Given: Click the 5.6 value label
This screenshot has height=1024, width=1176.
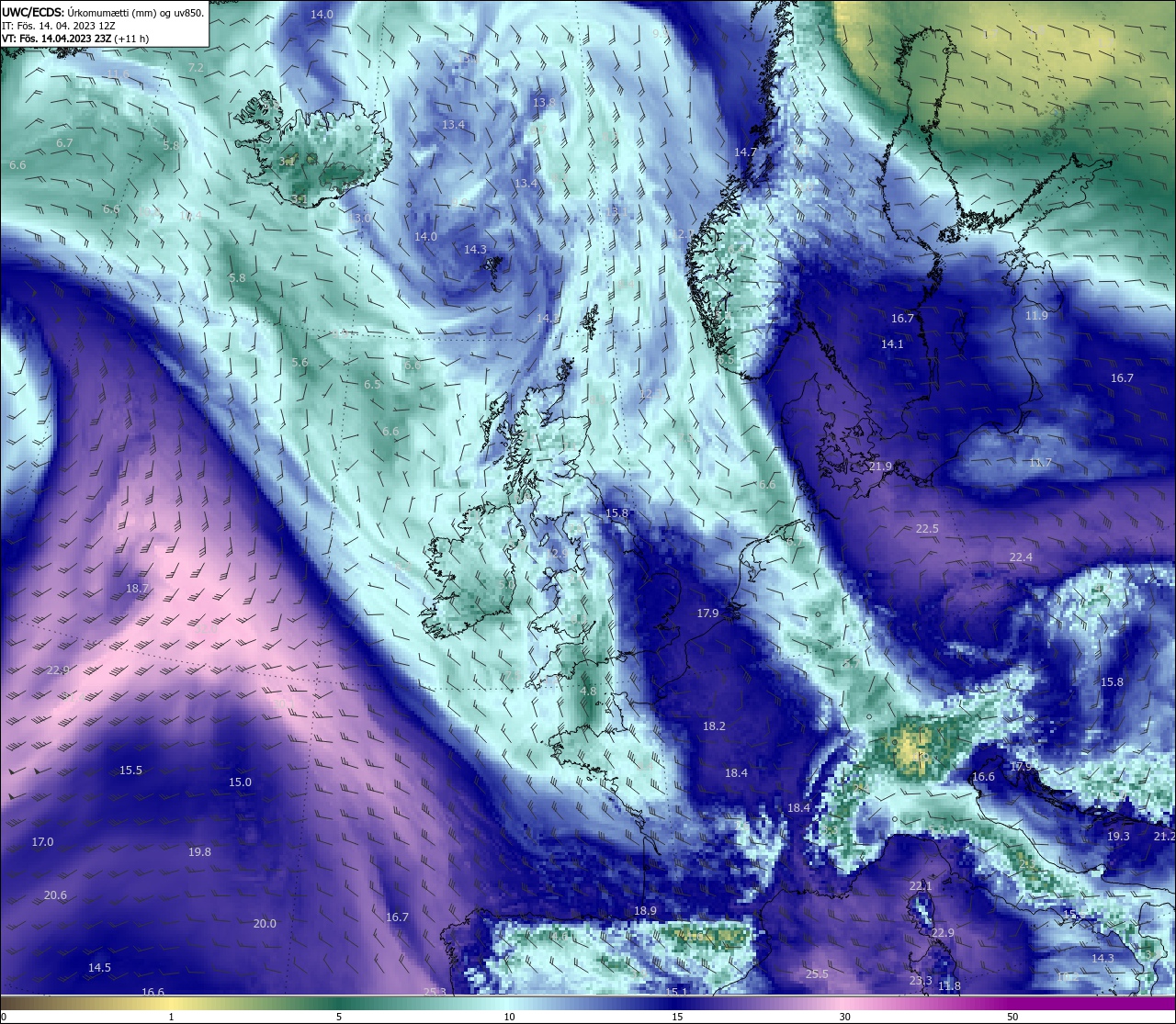Looking at the screenshot, I should coord(300,363).
